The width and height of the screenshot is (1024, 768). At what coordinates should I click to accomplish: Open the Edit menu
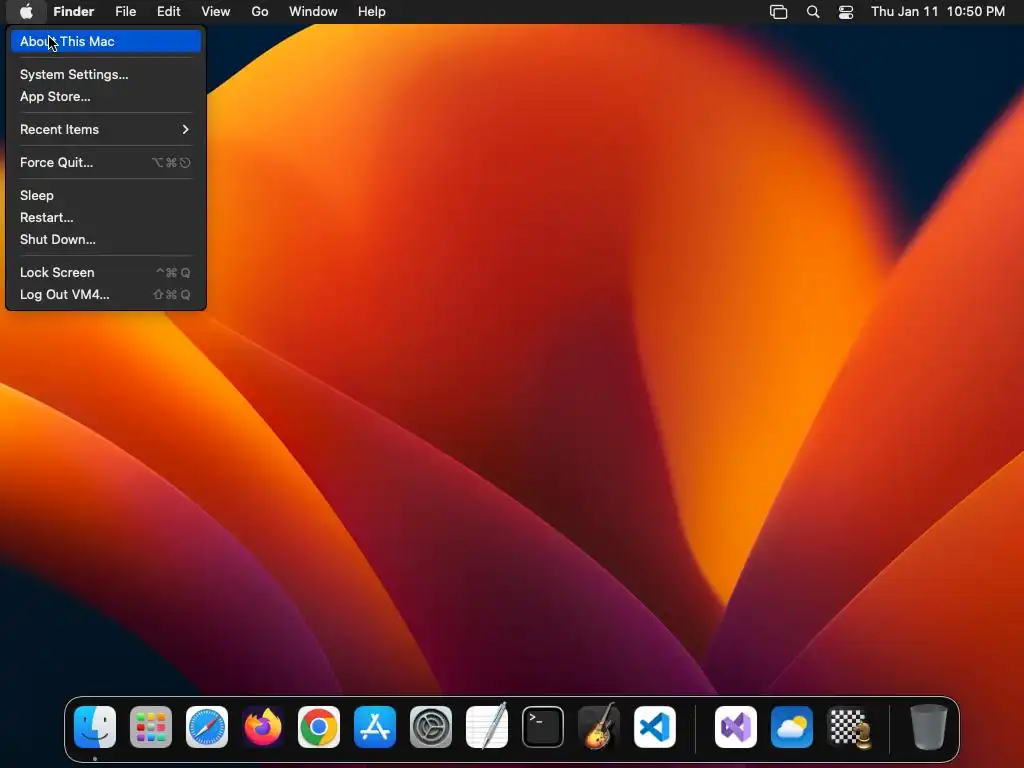coord(168,12)
